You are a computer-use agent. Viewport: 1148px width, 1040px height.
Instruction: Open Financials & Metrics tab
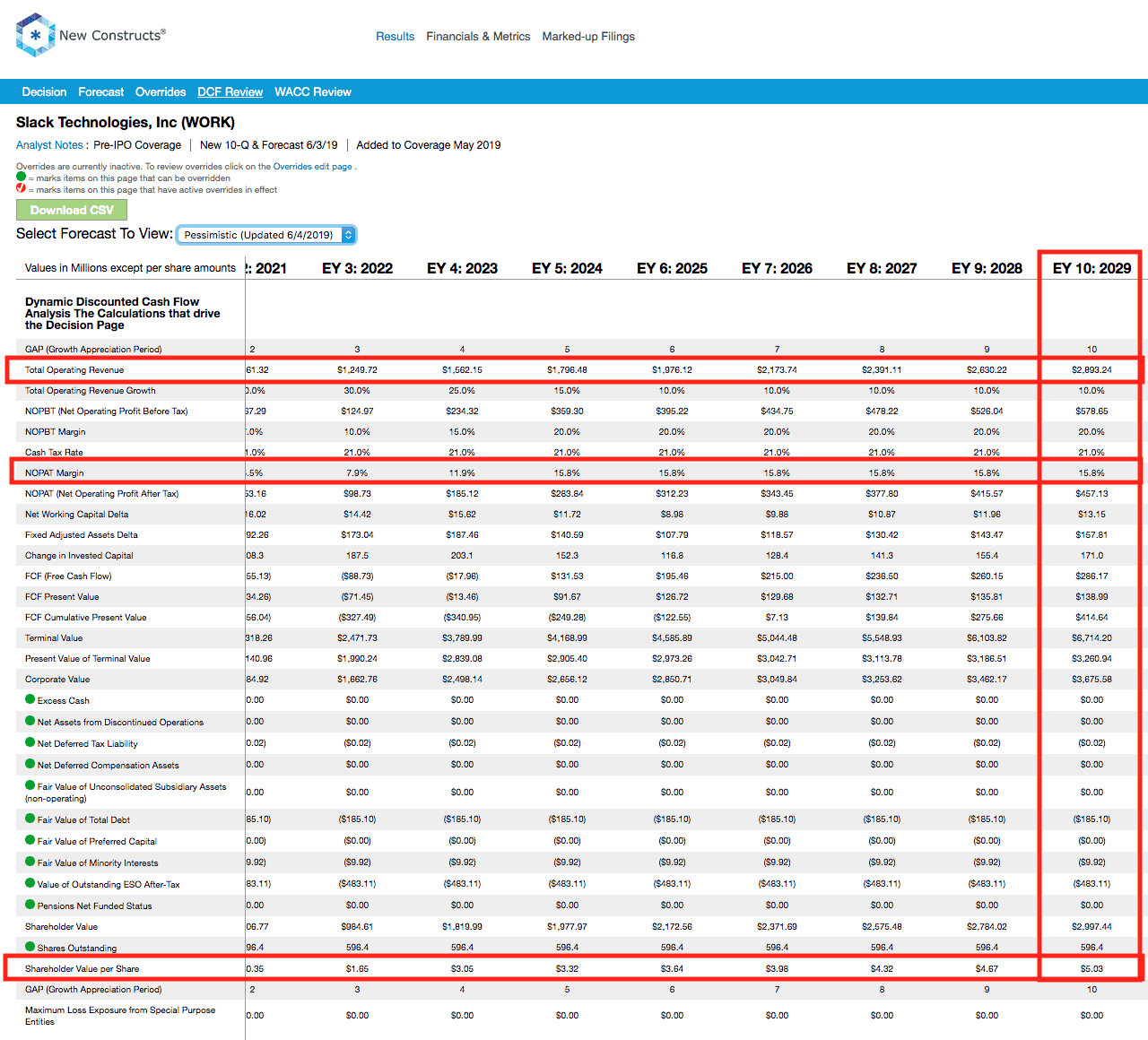[x=478, y=37]
